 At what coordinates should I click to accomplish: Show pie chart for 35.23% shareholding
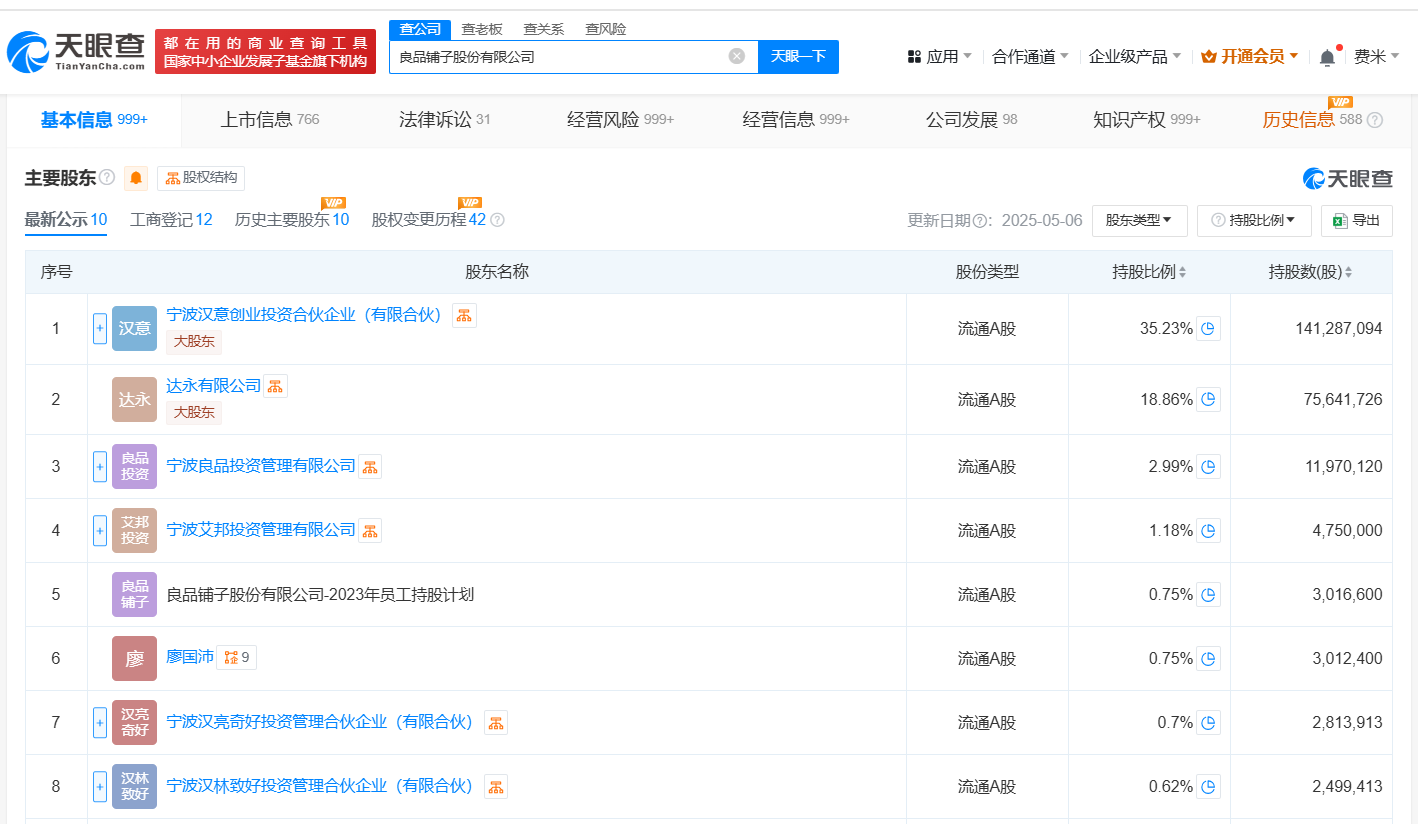point(1208,328)
